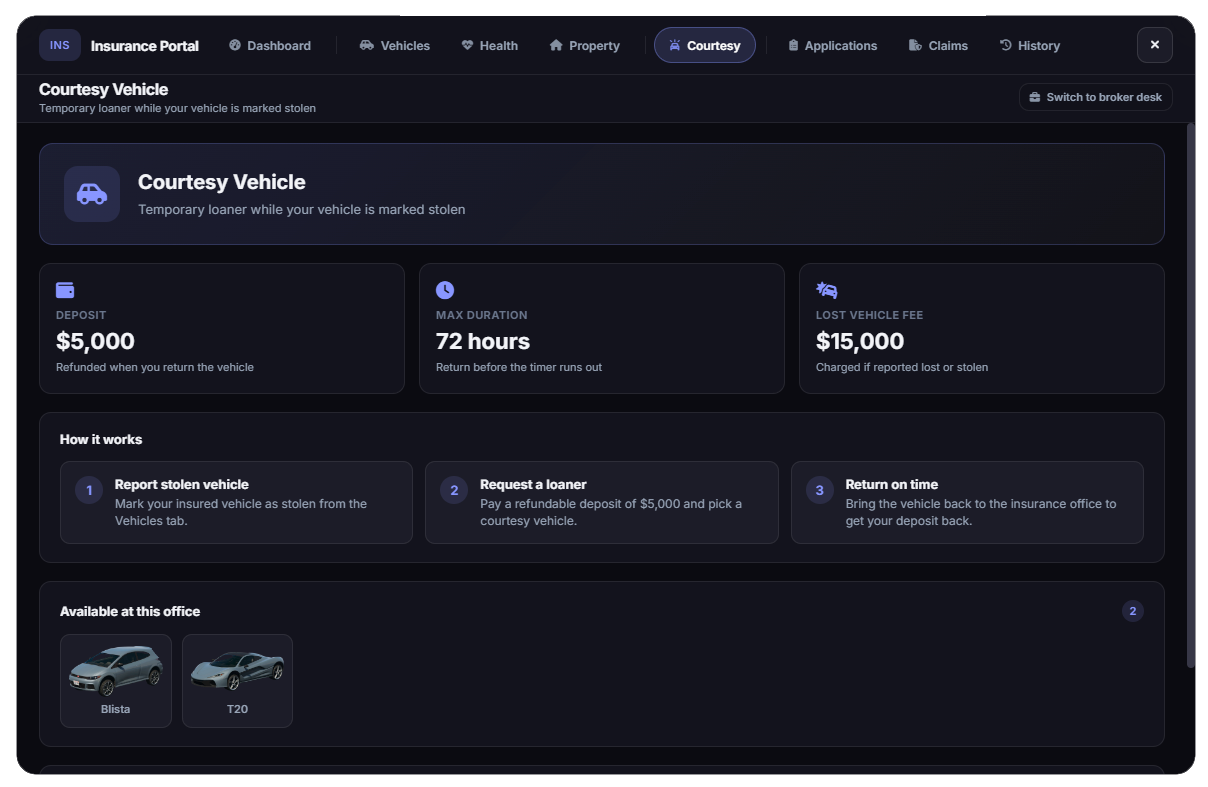
Task: Click the Claims document icon
Action: click(x=915, y=45)
